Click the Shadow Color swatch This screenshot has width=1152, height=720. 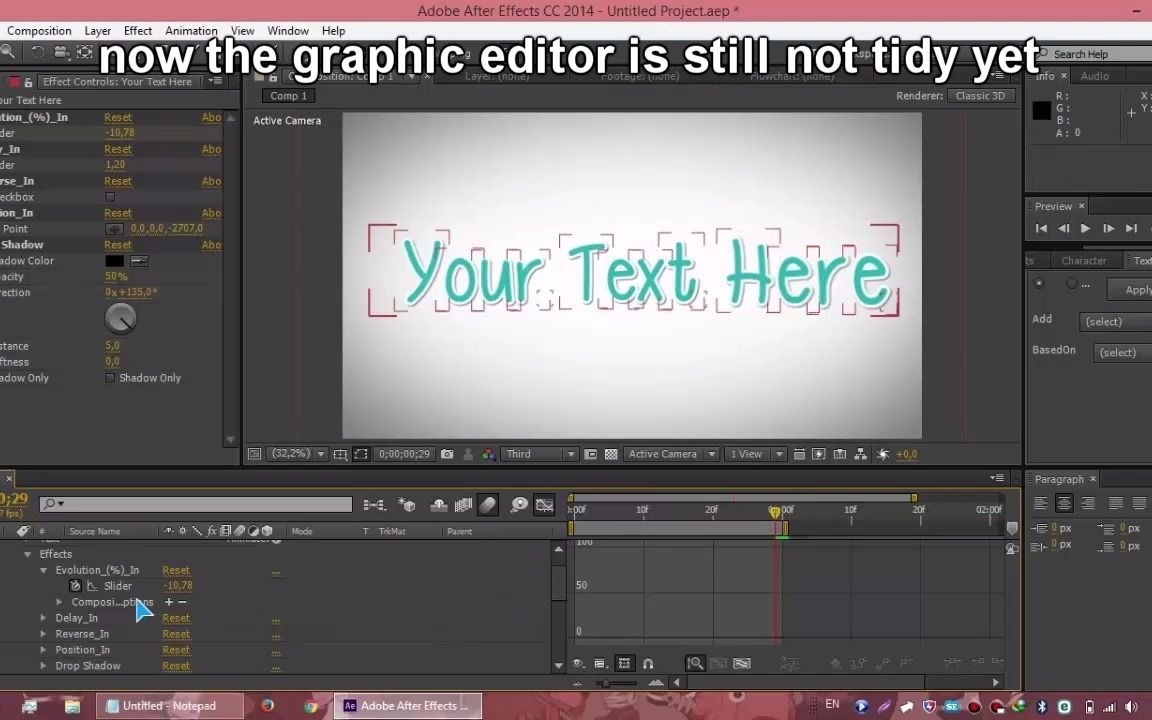coord(113,260)
